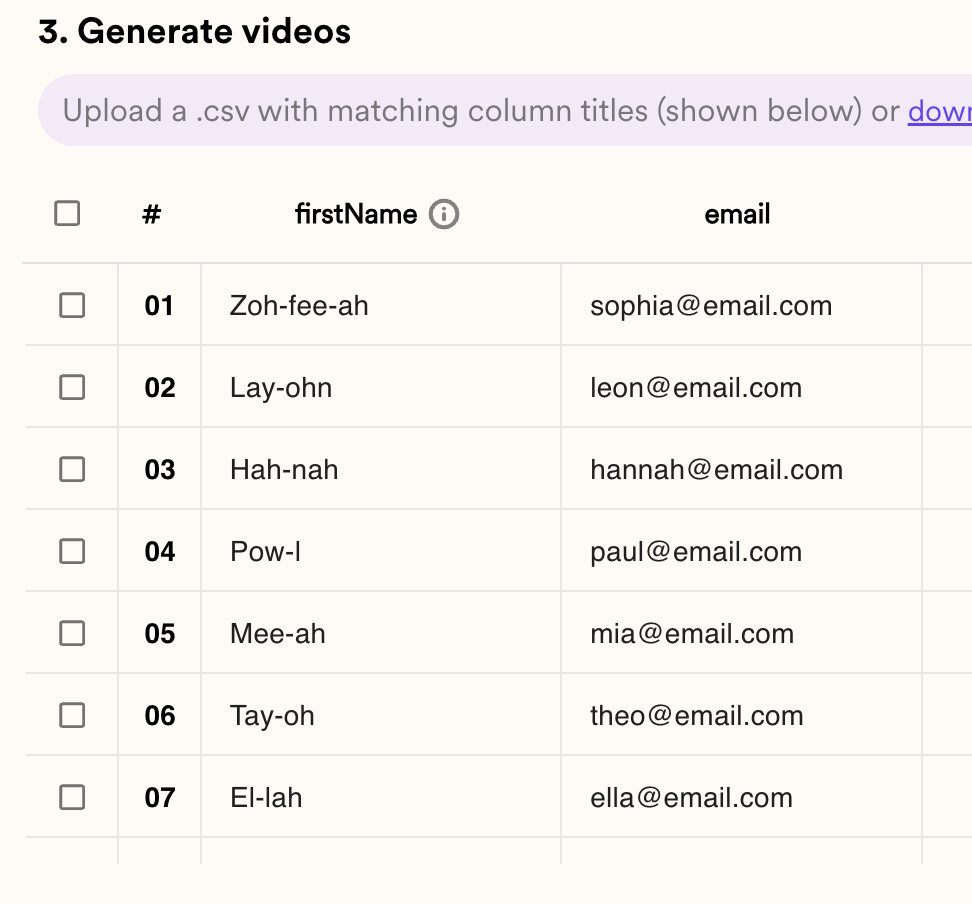Click the sophia@email.com cell
This screenshot has height=904, width=972.
[741, 305]
